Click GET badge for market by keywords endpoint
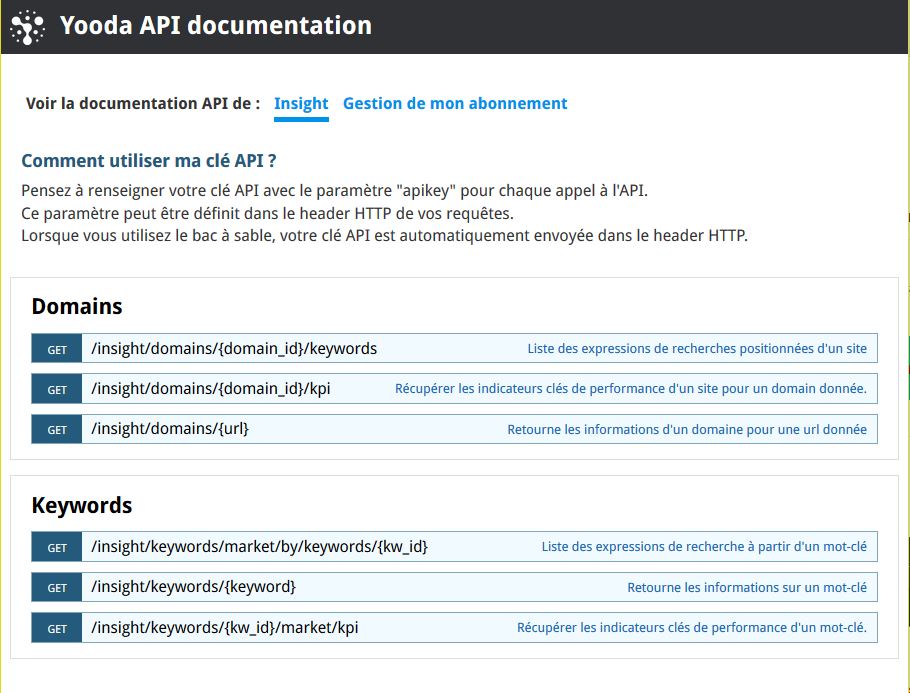 [57, 547]
